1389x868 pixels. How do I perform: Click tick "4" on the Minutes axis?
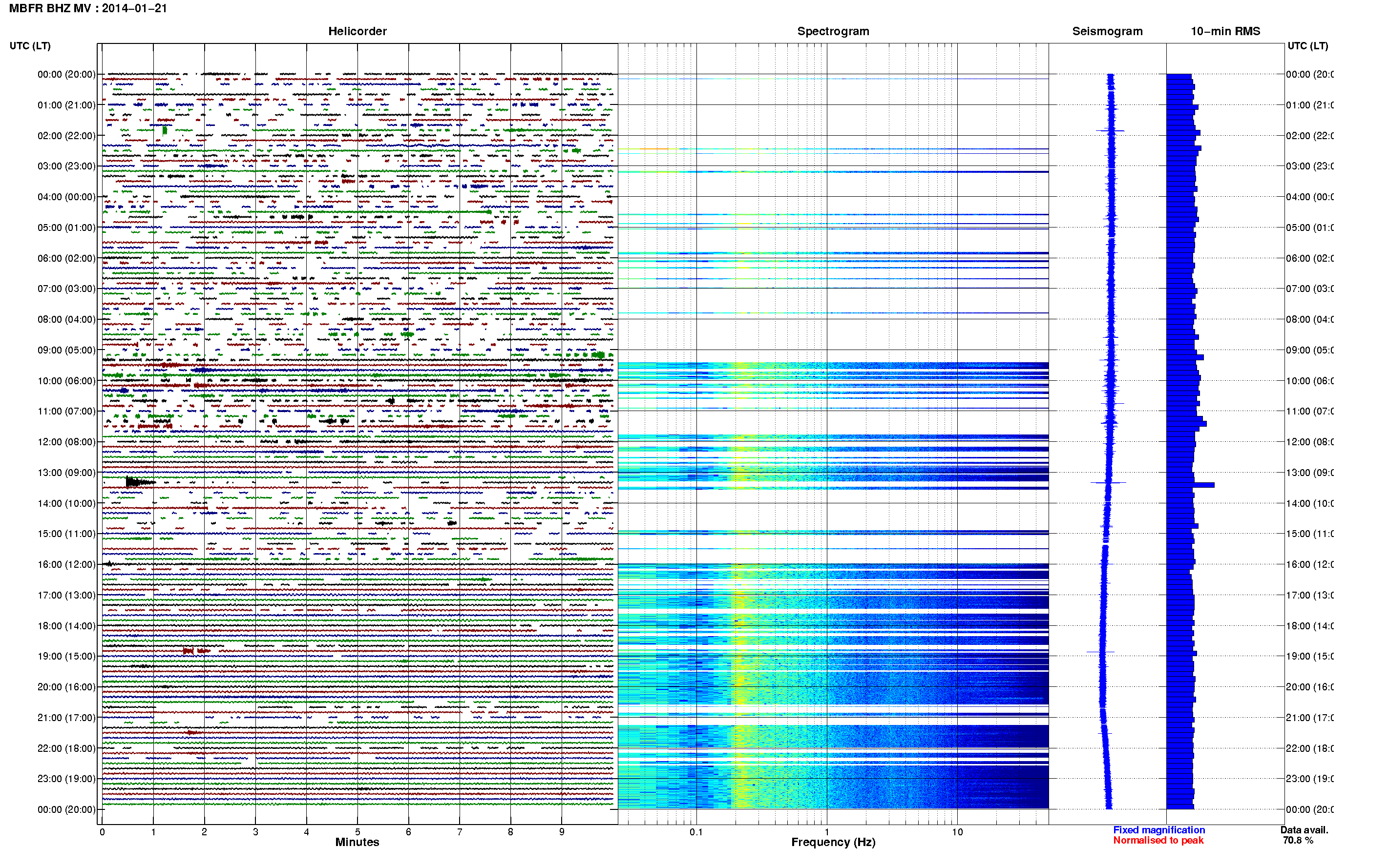(x=307, y=832)
